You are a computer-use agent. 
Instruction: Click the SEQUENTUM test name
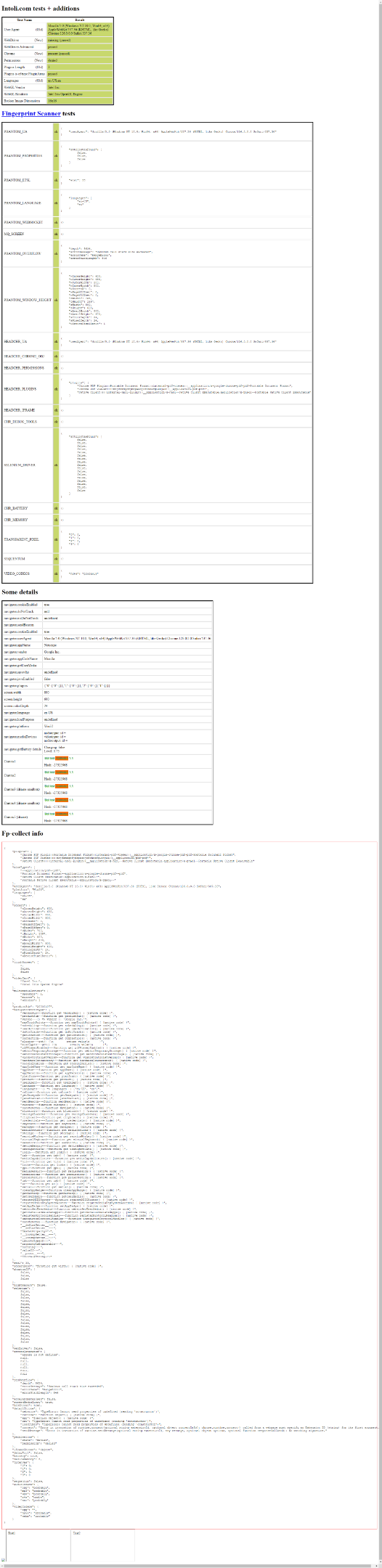(x=15, y=559)
